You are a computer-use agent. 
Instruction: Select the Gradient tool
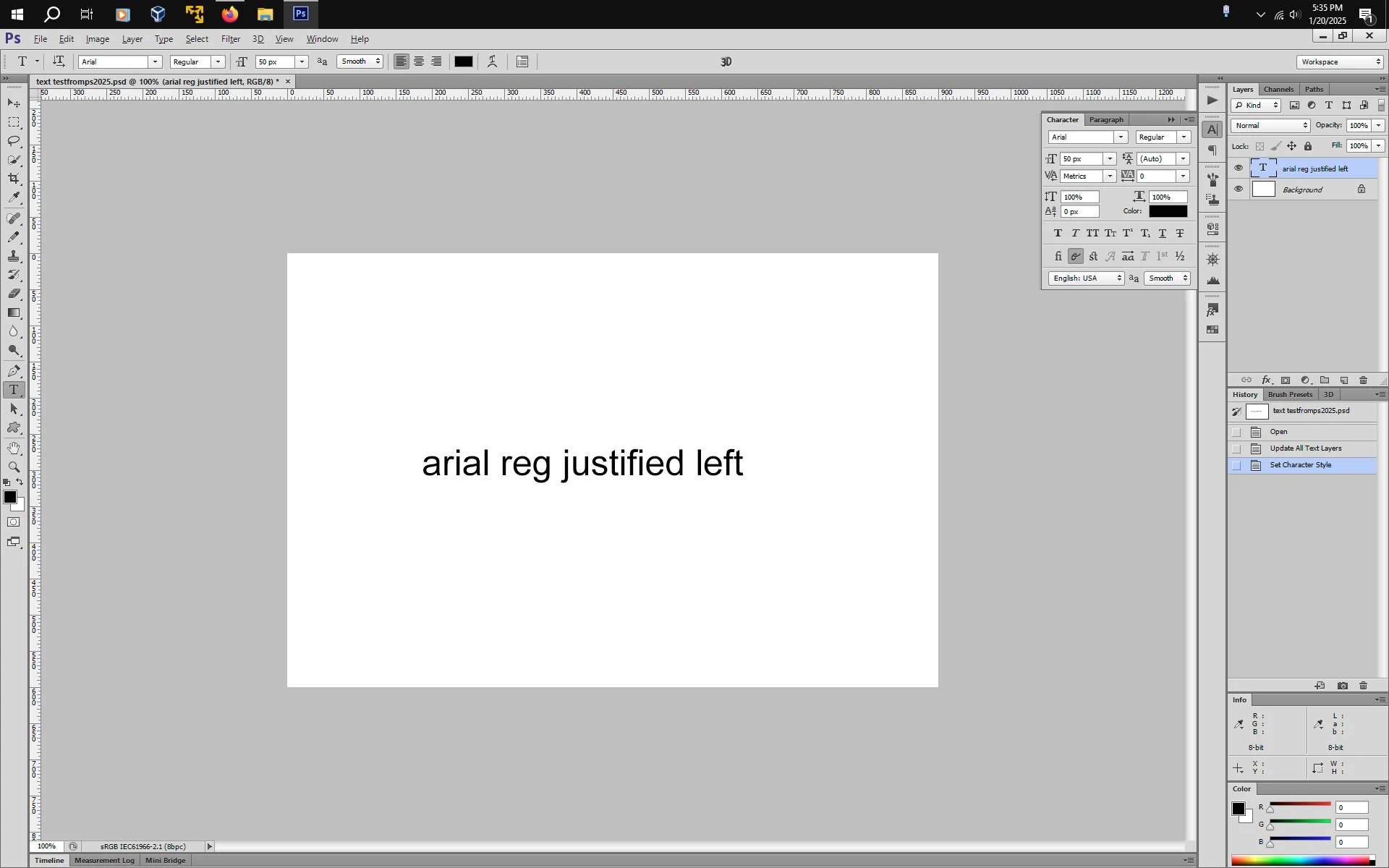pyautogui.click(x=14, y=313)
